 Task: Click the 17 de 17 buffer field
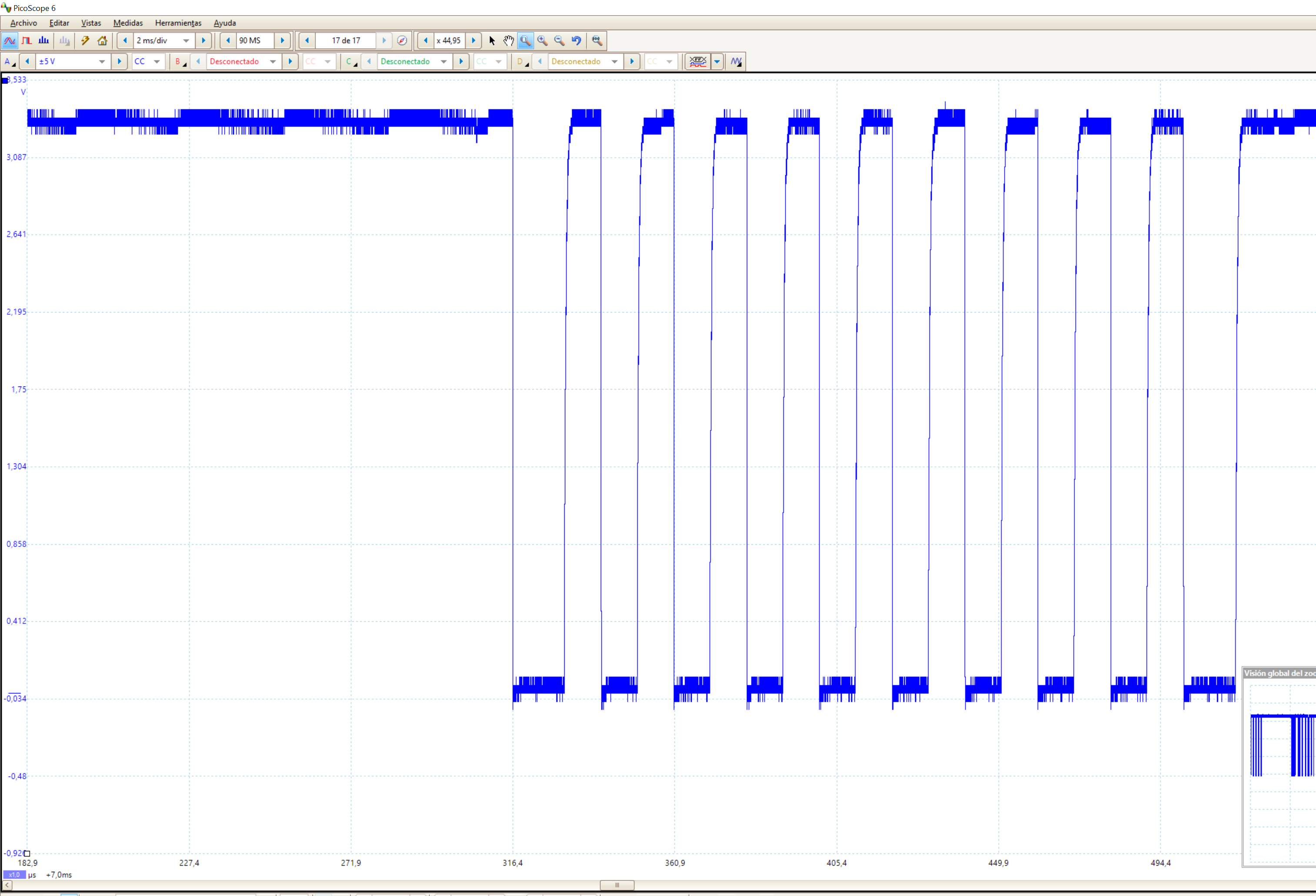click(x=346, y=41)
